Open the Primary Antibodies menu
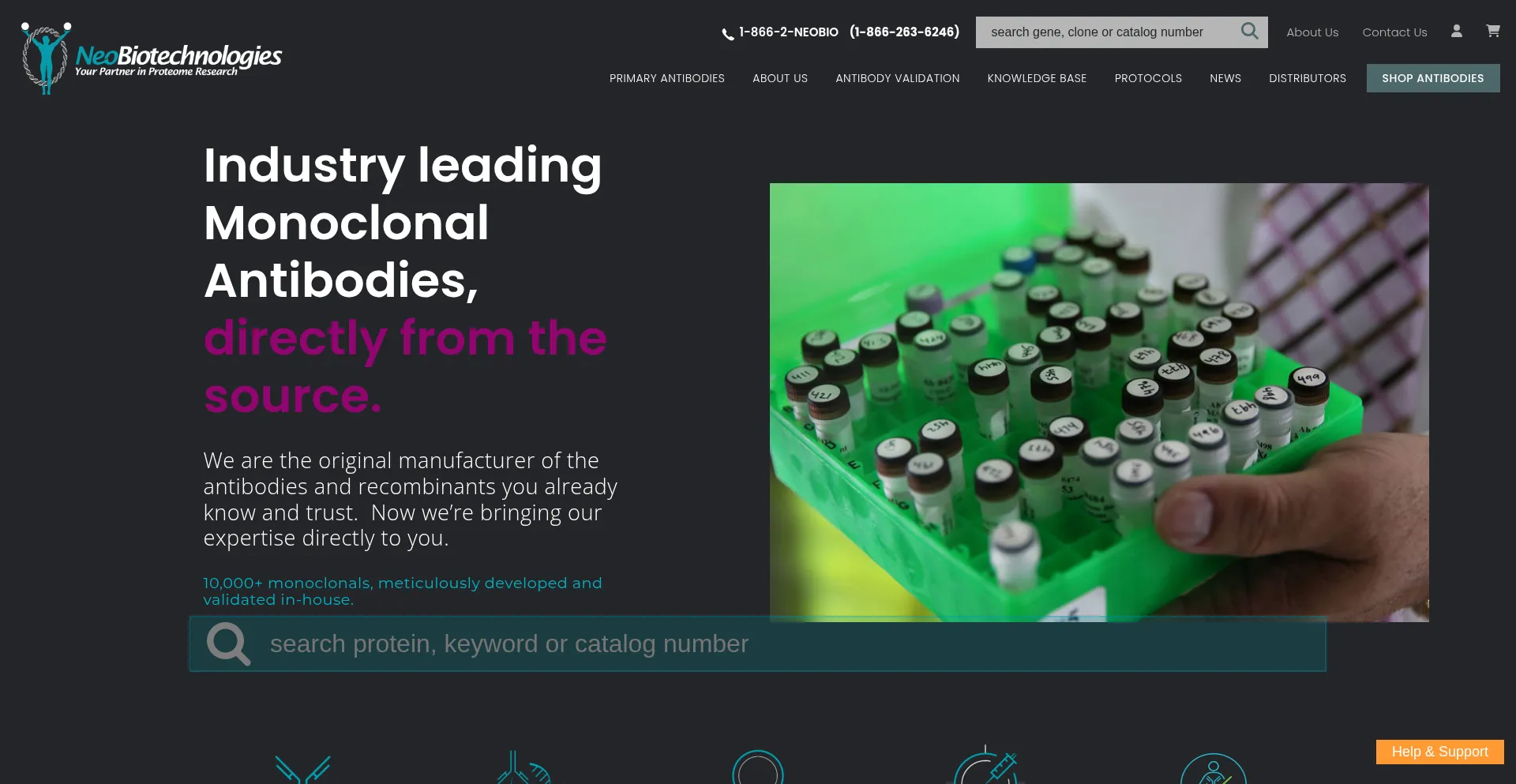The width and height of the screenshot is (1516, 784). click(x=666, y=78)
